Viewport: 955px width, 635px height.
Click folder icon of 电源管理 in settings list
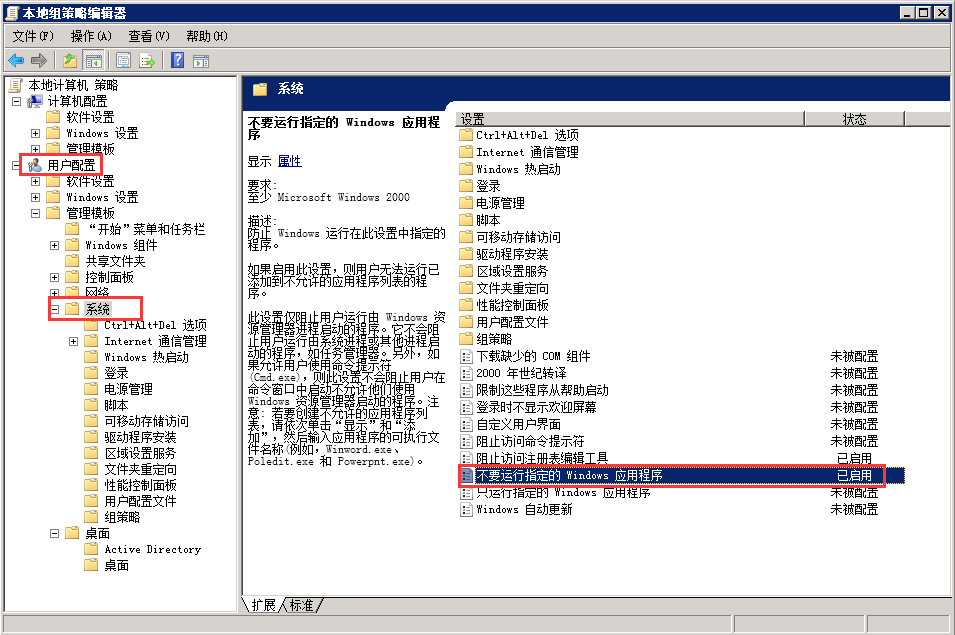[x=466, y=203]
